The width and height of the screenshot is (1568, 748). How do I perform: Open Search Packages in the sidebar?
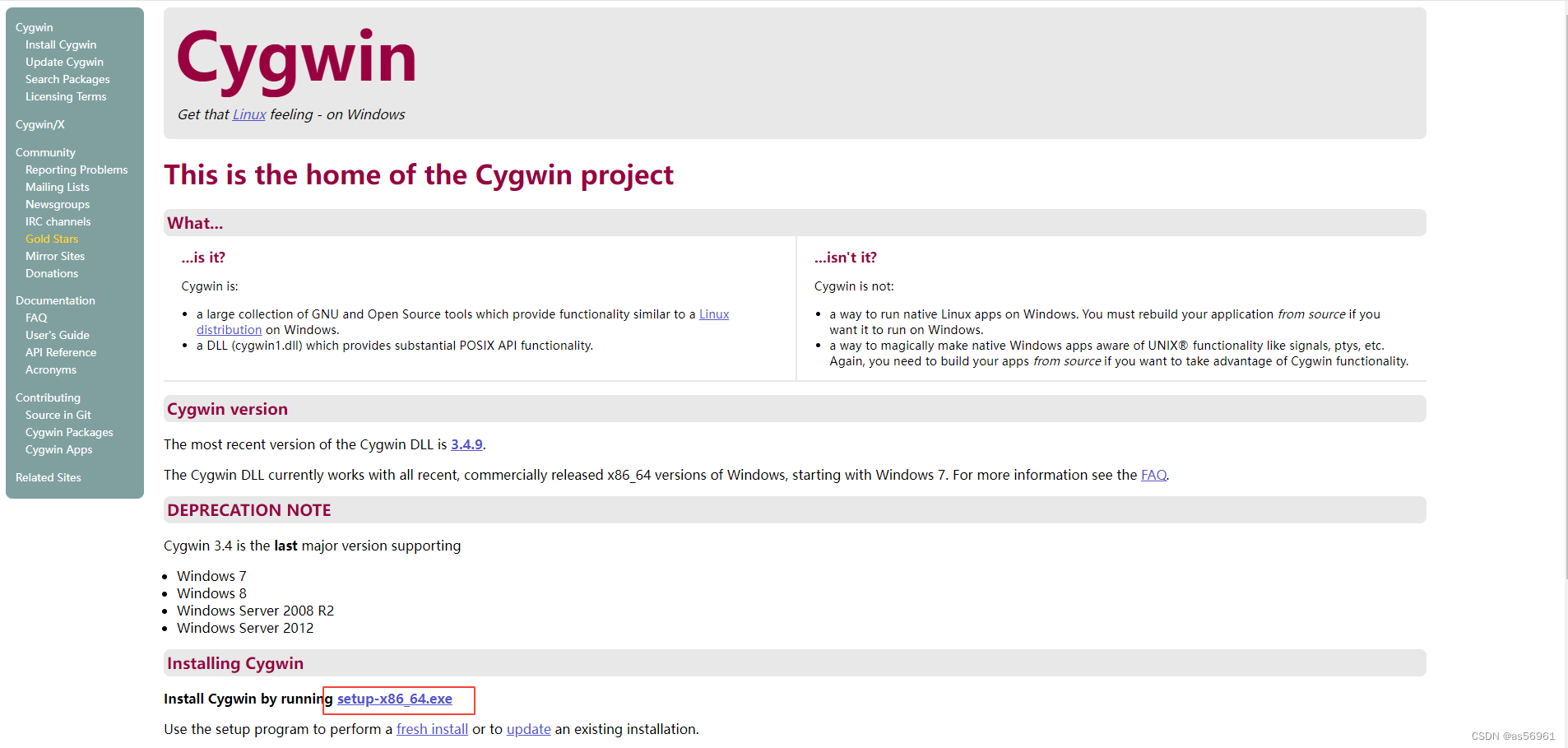click(x=67, y=79)
